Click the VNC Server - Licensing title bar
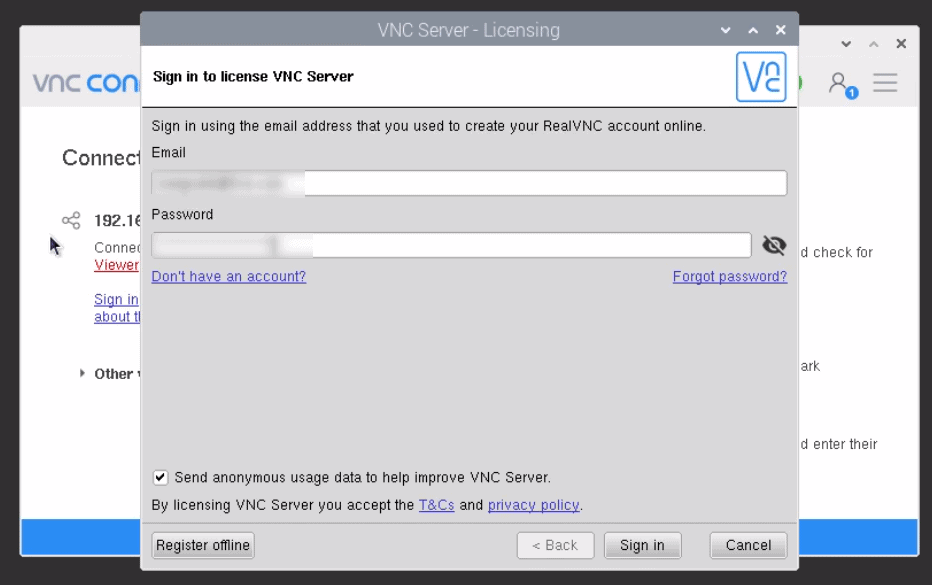This screenshot has width=932, height=585. click(x=468, y=30)
